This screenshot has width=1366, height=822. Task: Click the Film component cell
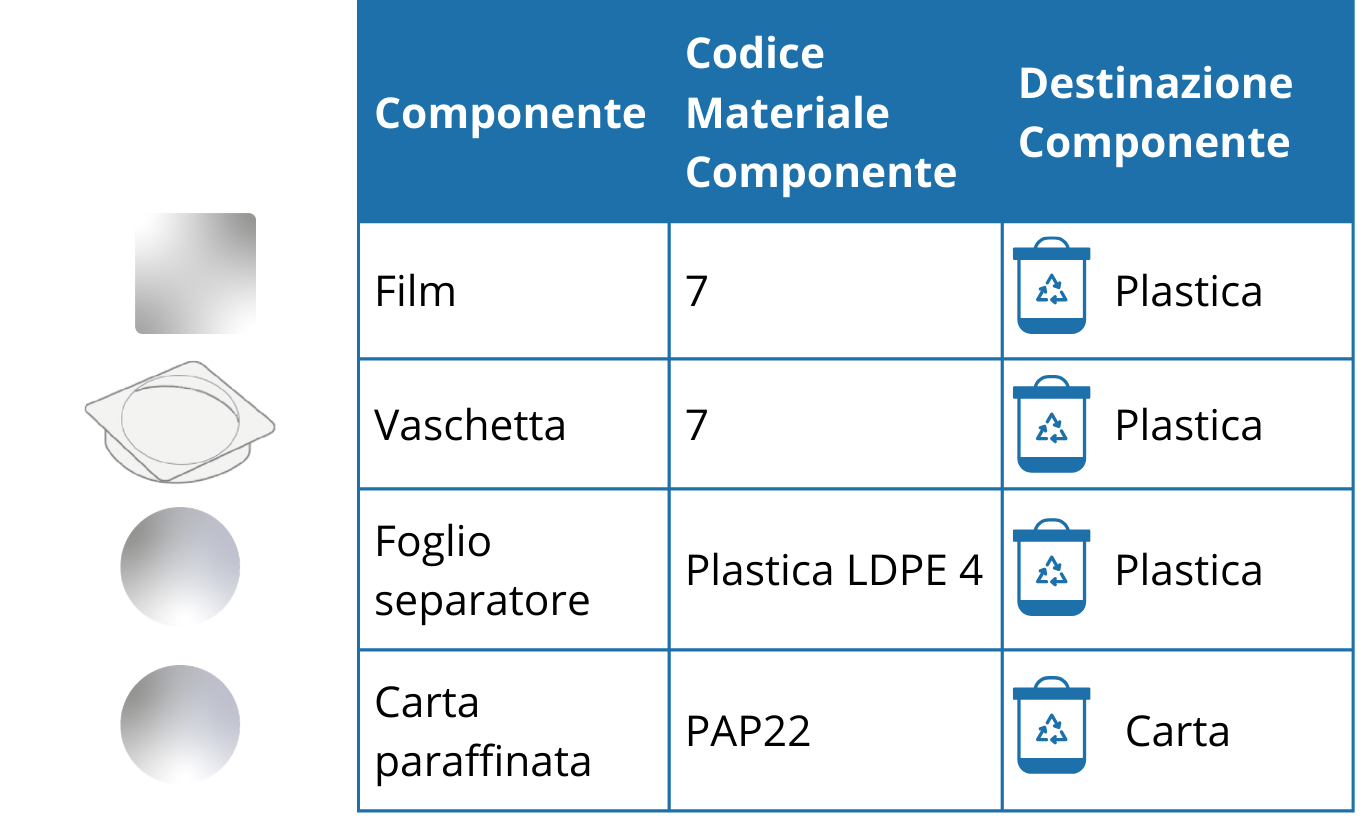514,291
